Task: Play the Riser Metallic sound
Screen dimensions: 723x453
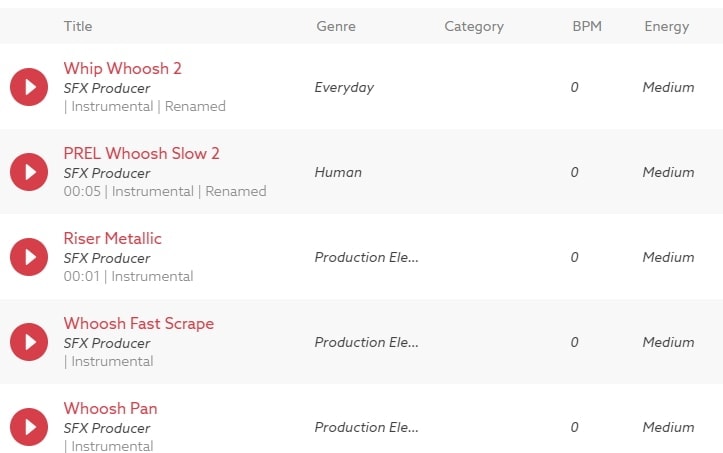Action: point(29,257)
